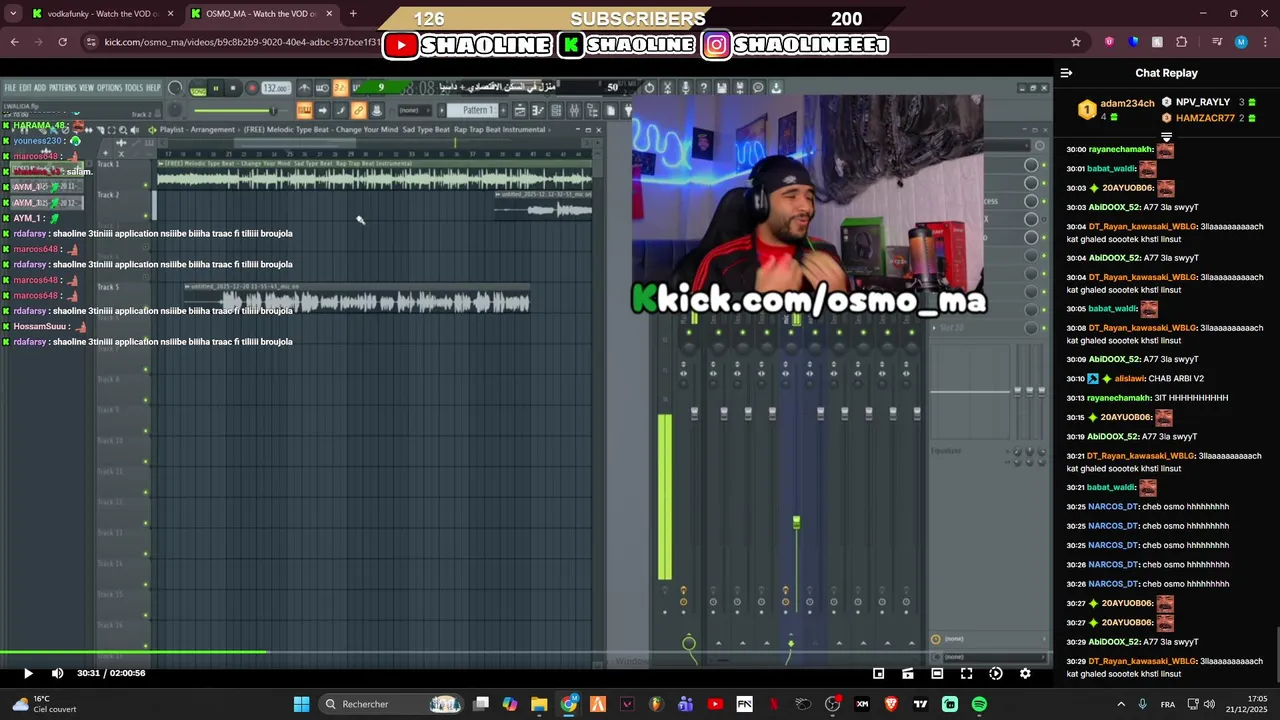Open the browser media control button
This screenshot has width=1280, height=720.
(x=1217, y=42)
